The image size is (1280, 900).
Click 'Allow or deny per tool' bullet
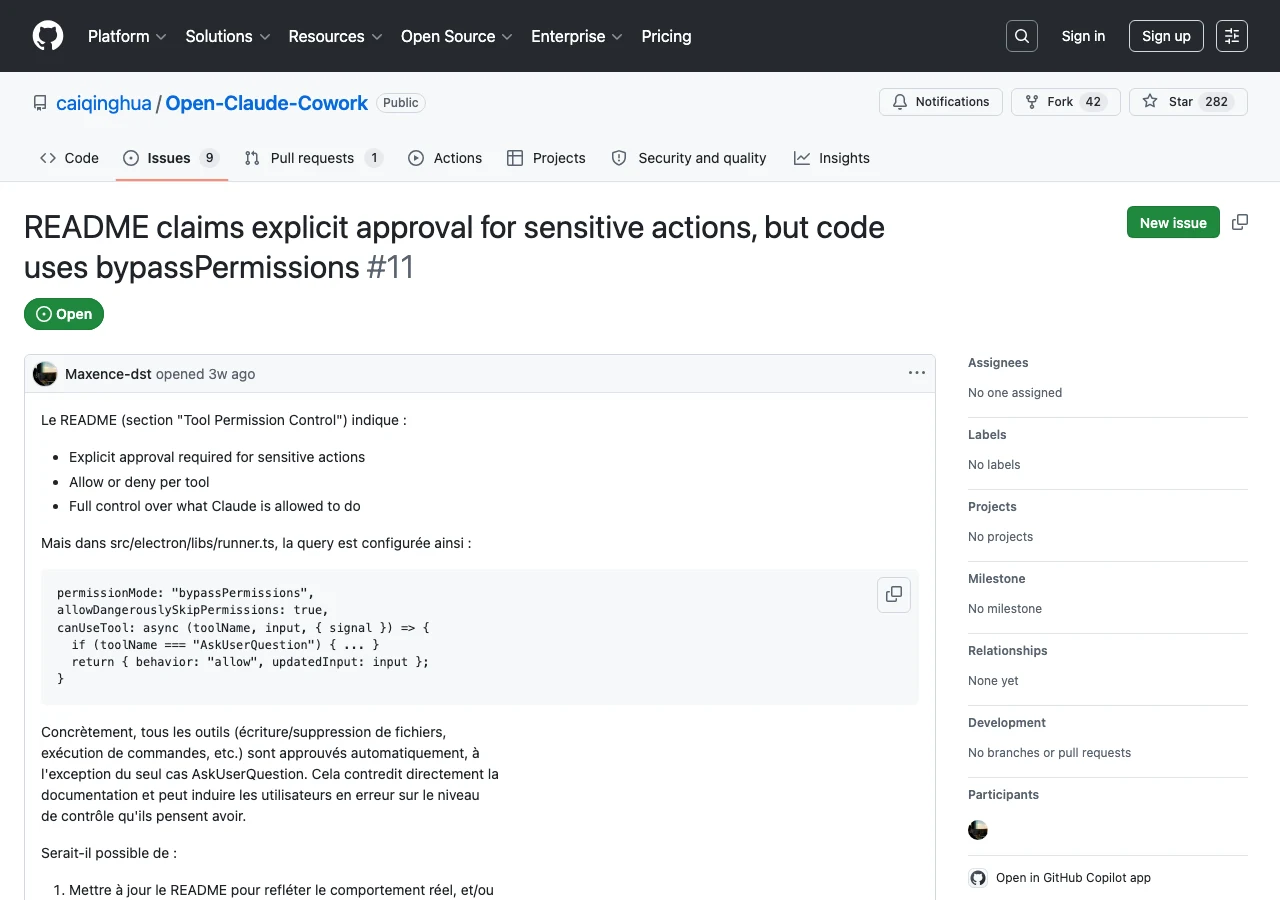139,482
